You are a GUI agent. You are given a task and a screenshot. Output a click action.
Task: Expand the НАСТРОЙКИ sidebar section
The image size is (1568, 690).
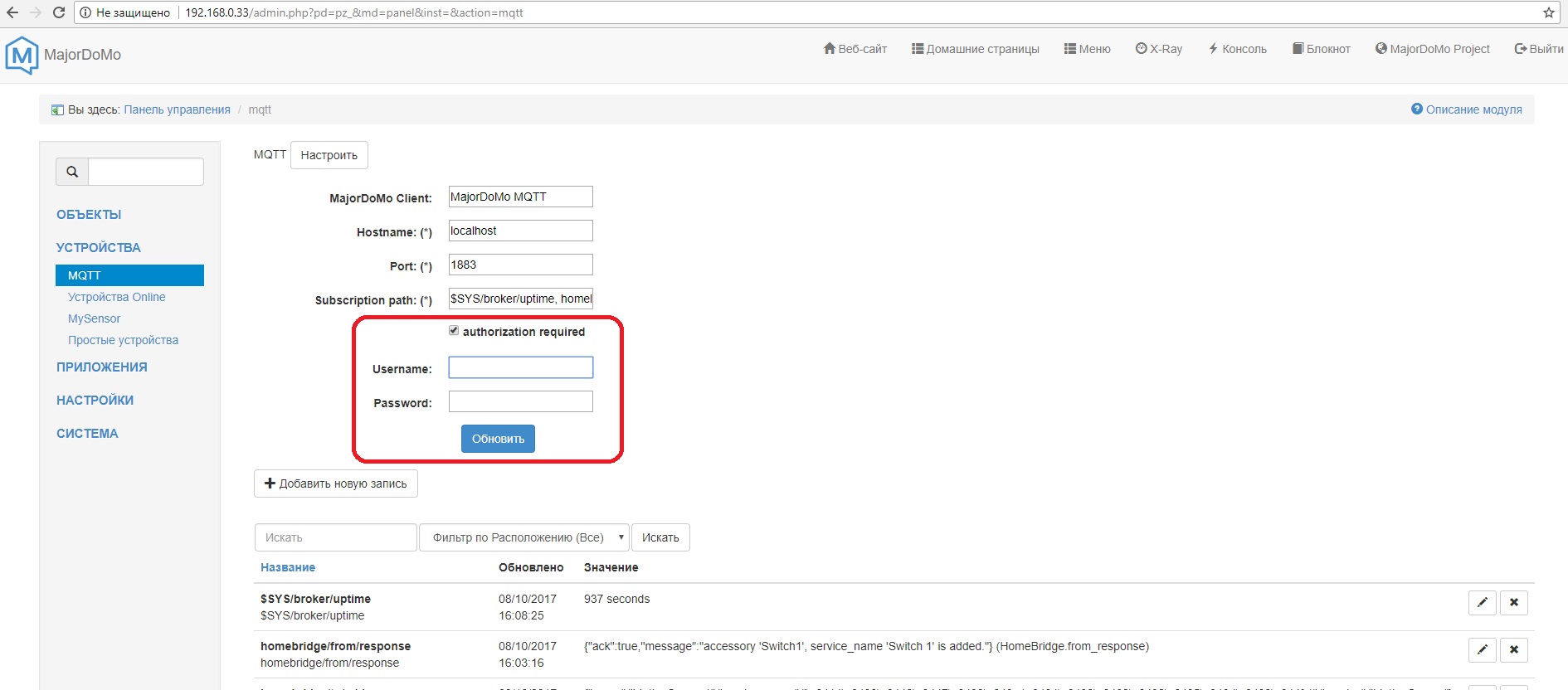pos(95,401)
